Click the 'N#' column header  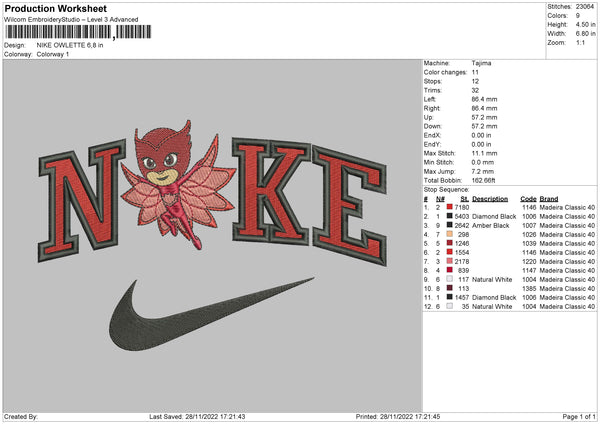[440, 199]
